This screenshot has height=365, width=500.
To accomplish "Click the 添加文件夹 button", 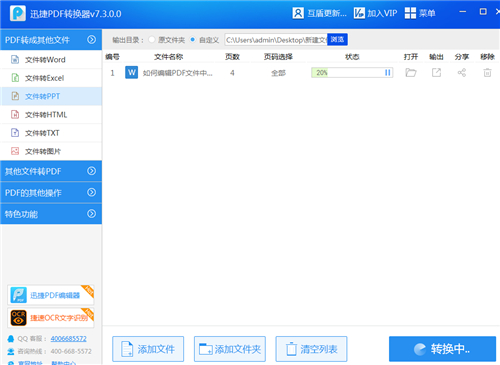I will point(230,349).
